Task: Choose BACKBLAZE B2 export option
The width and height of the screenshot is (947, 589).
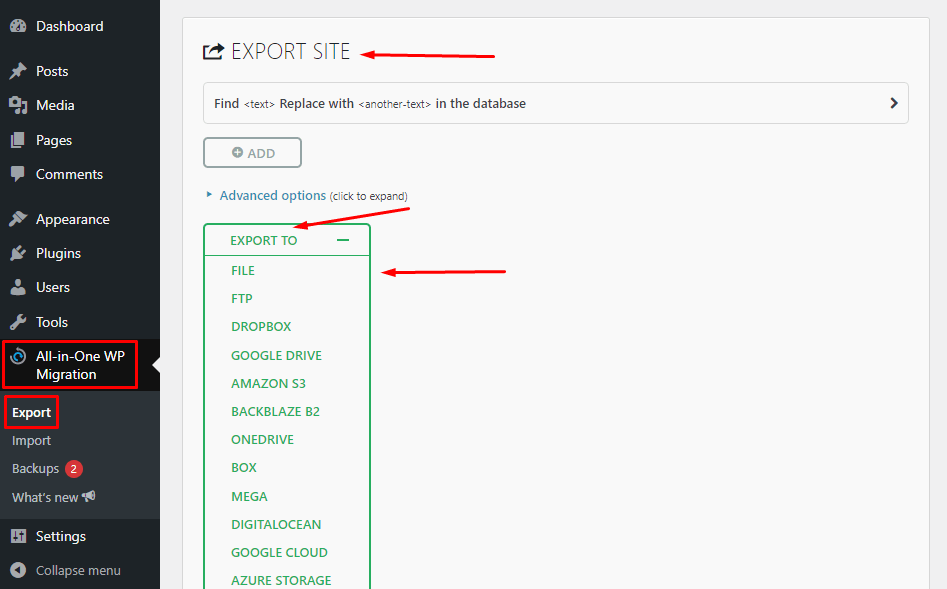Action: [x=275, y=411]
